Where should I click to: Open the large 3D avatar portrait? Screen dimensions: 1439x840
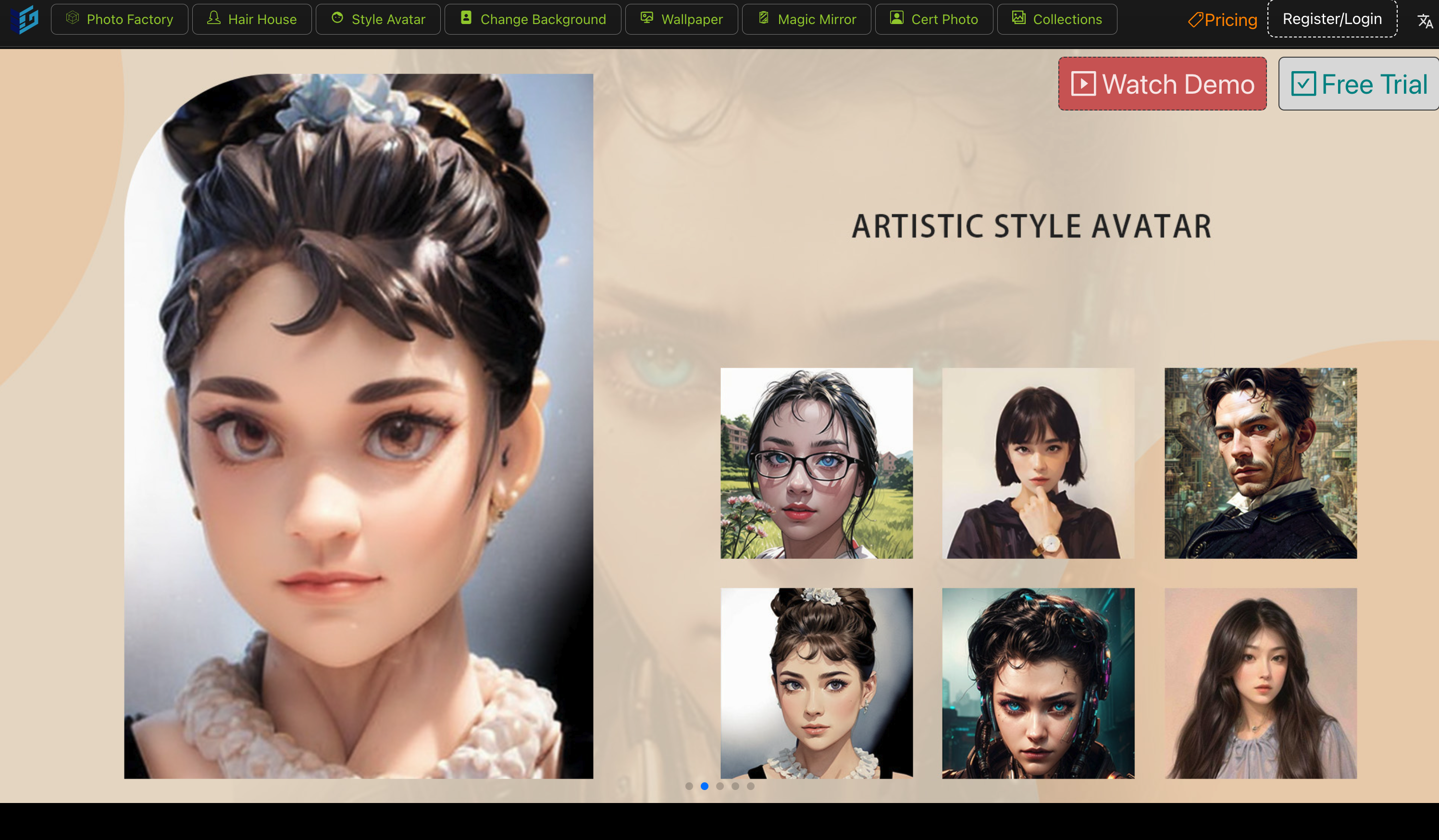click(359, 426)
